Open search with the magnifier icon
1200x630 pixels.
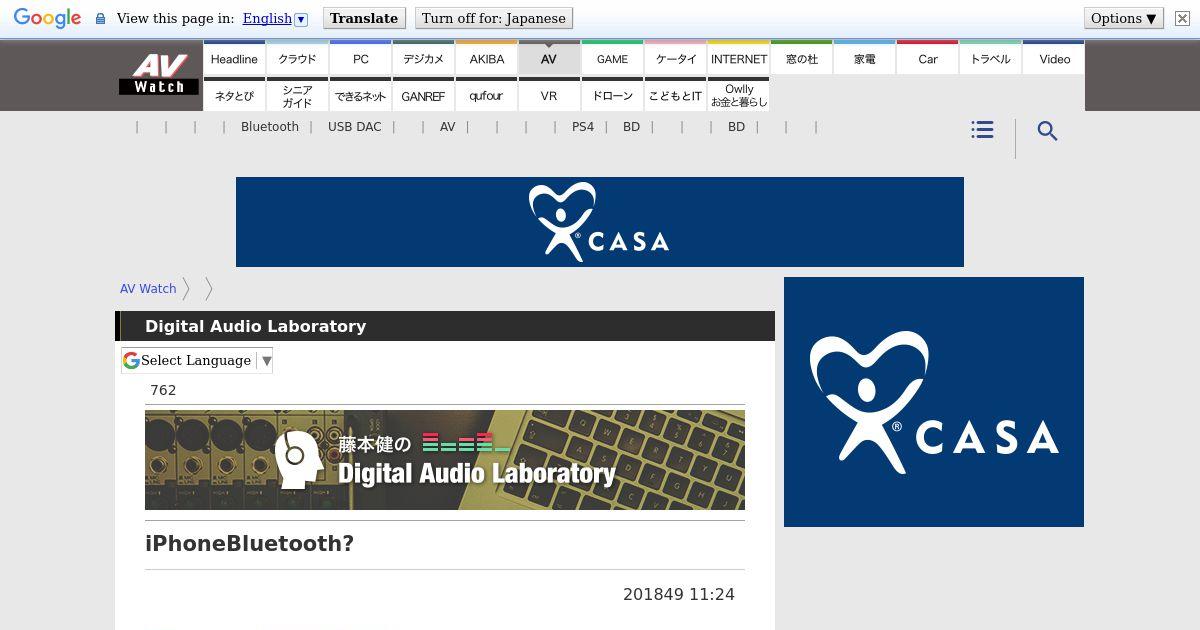click(x=1047, y=131)
